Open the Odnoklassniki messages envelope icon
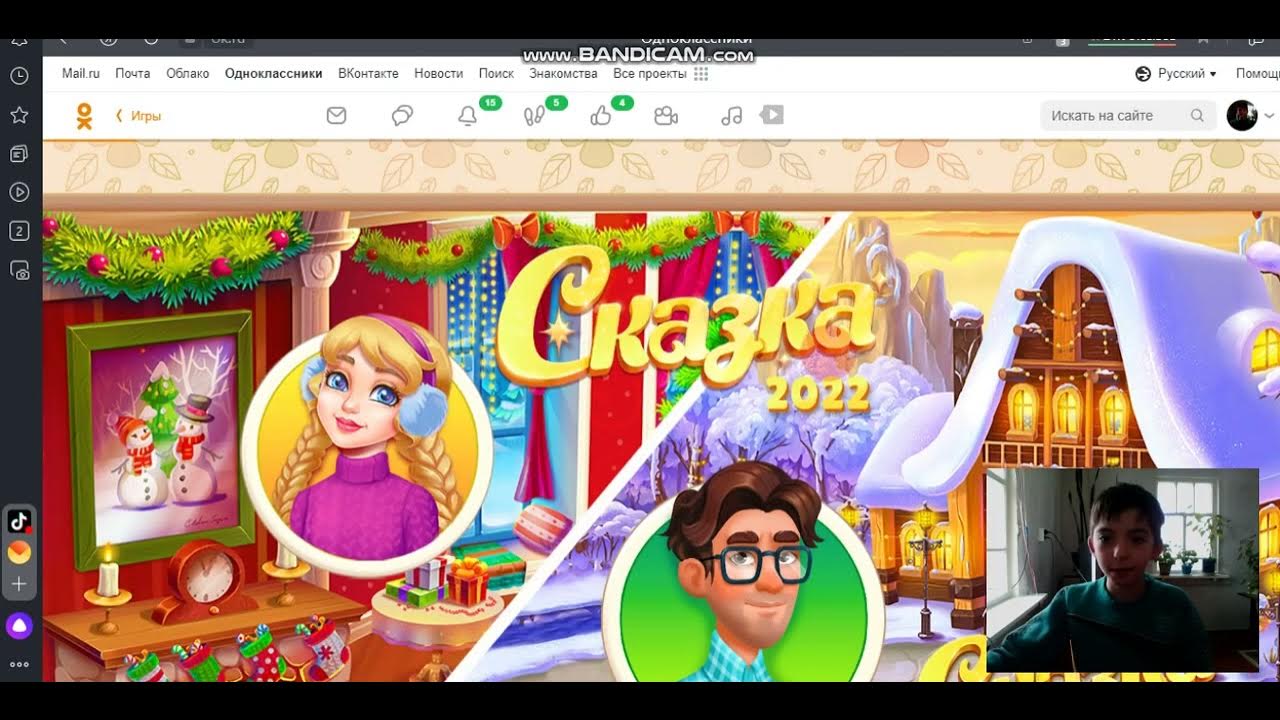Screen dimensions: 1280x720 click(336, 116)
